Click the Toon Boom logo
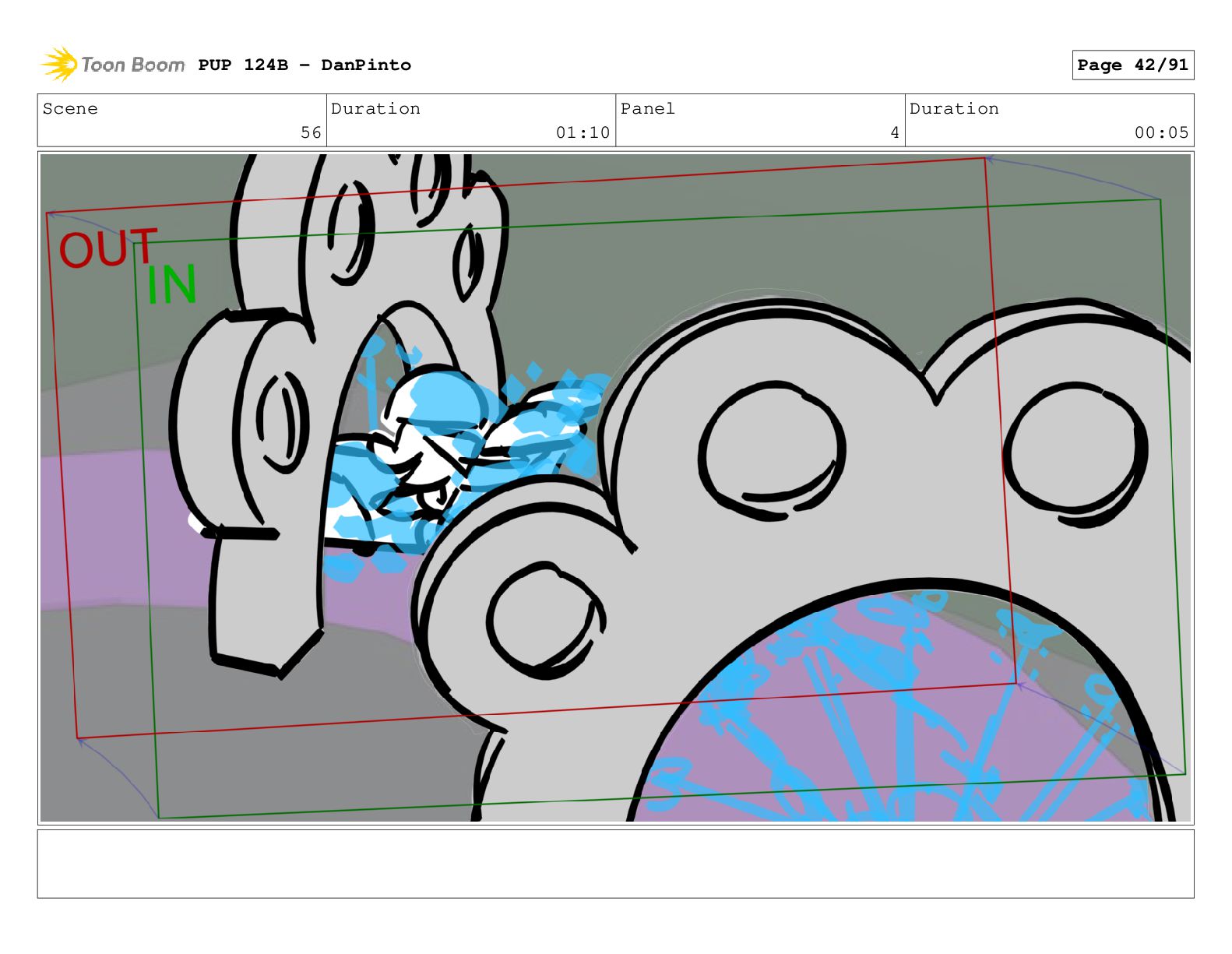This screenshot has width=1232, height=954. coord(113,64)
